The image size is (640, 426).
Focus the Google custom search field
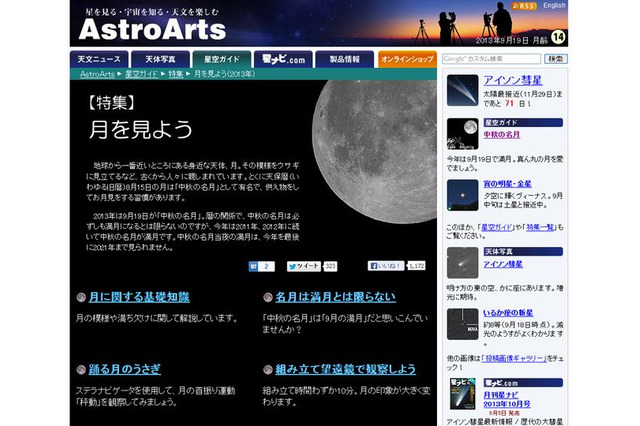pos(491,59)
